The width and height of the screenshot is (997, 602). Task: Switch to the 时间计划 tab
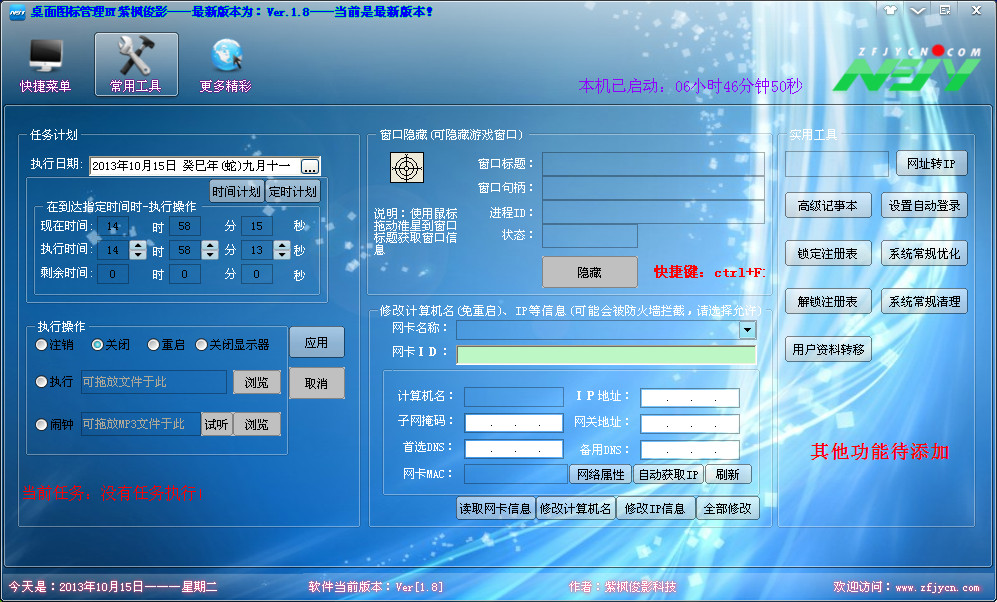pos(236,192)
